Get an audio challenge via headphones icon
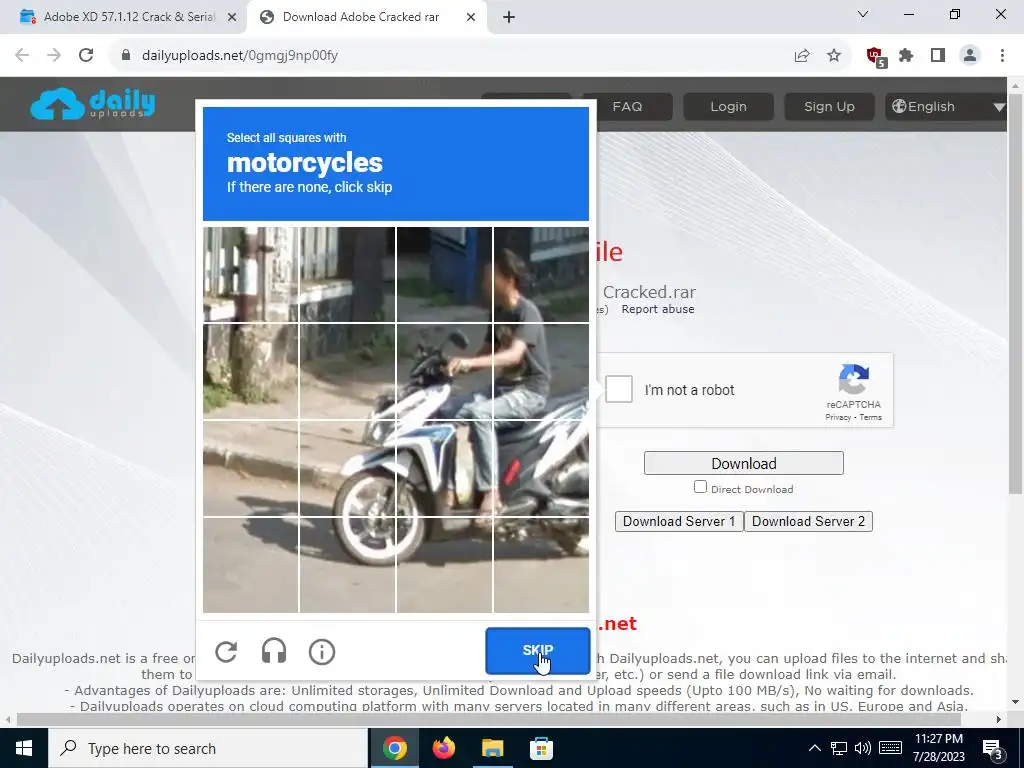Viewport: 1024px width, 768px height. pos(274,651)
